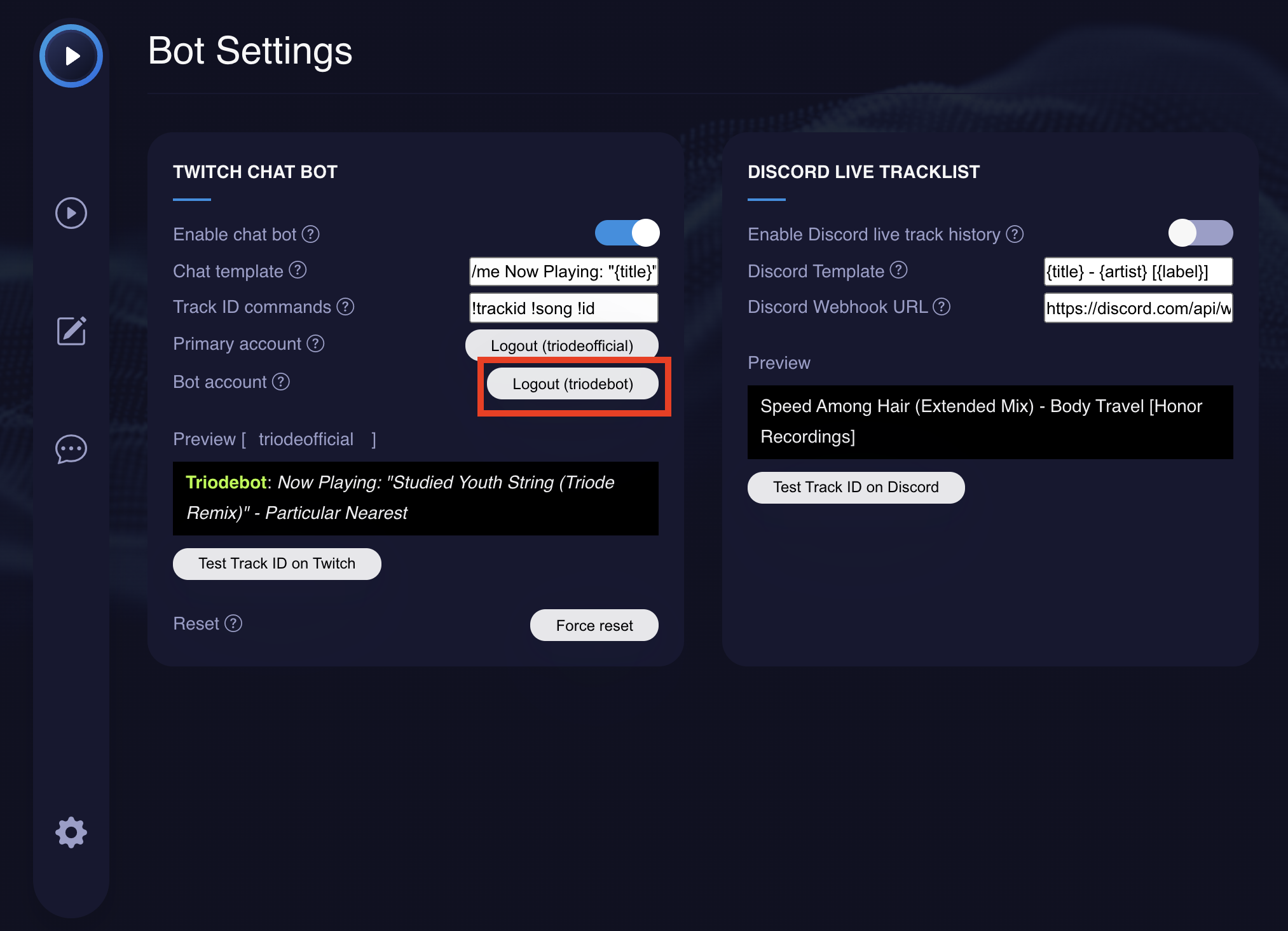The image size is (1288, 931).
Task: Show help for Discord Webhook URL
Action: coord(942,307)
